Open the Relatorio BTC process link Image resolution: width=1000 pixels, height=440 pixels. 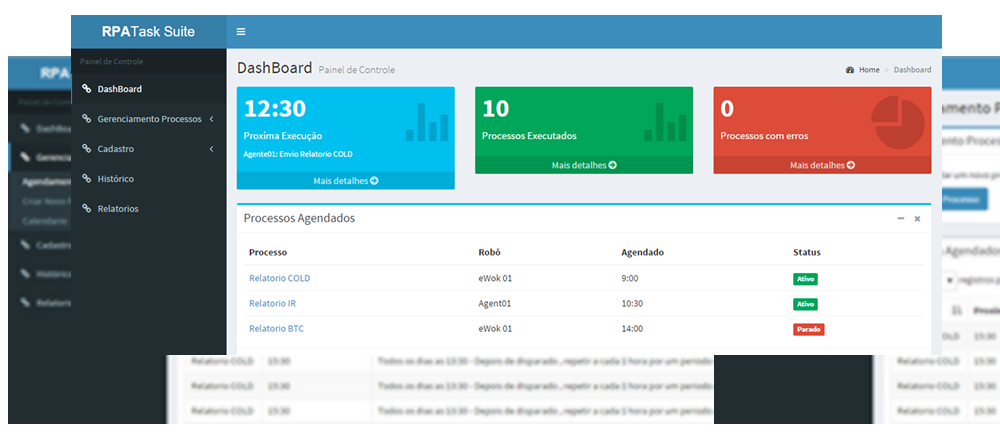274,329
